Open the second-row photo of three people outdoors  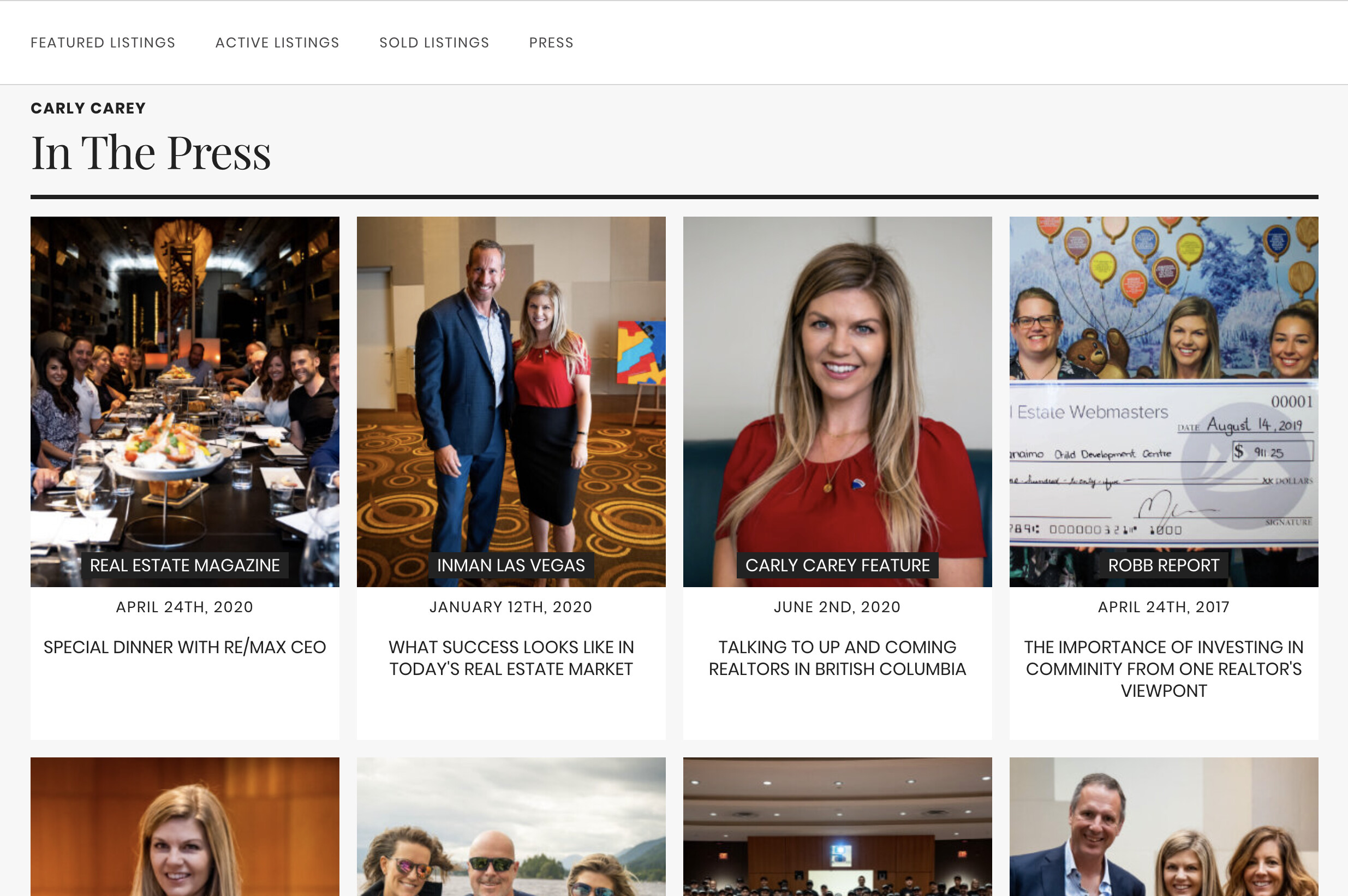pyautogui.click(x=511, y=826)
